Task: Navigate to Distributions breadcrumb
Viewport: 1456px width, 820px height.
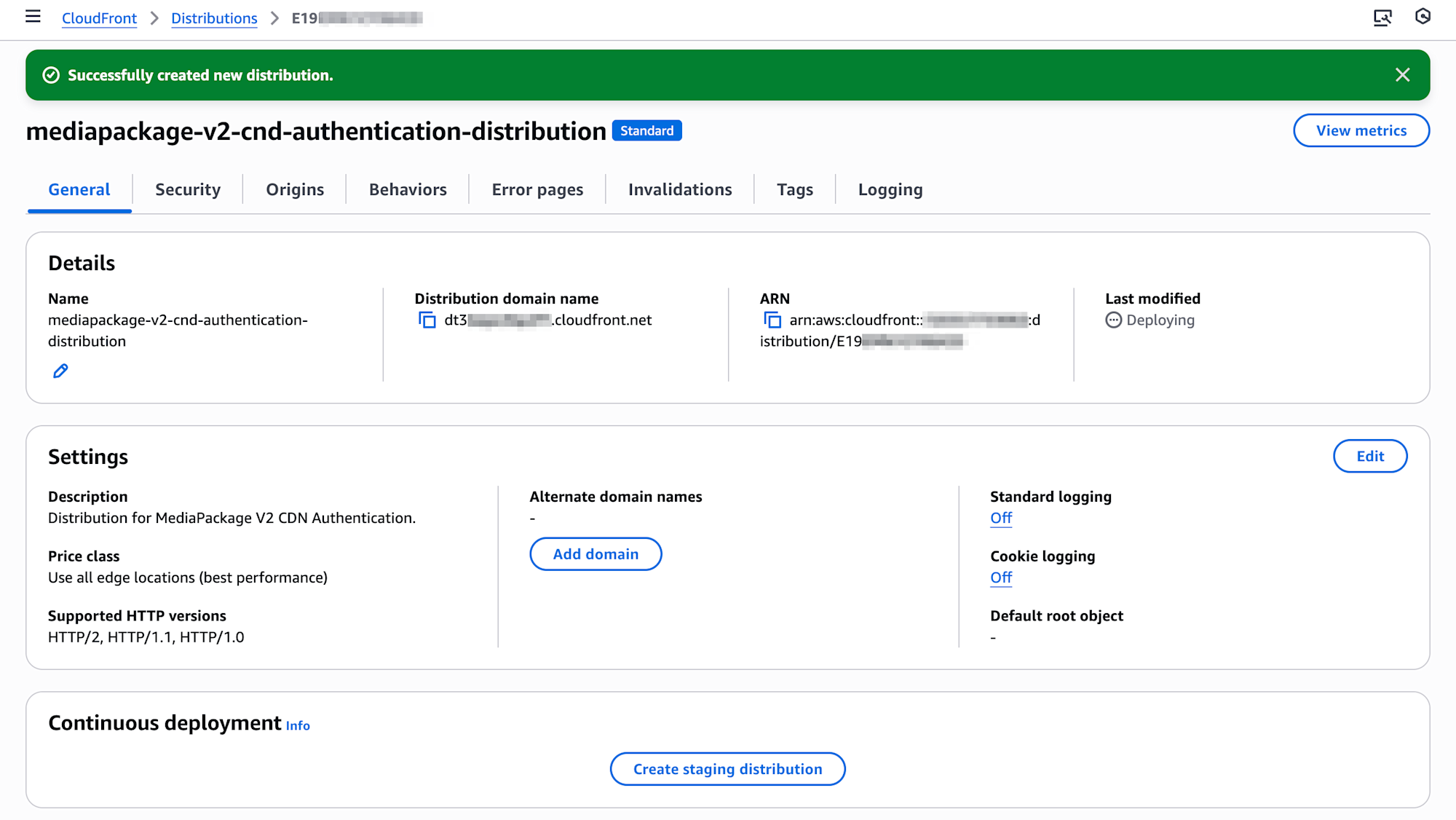Action: 214,18
